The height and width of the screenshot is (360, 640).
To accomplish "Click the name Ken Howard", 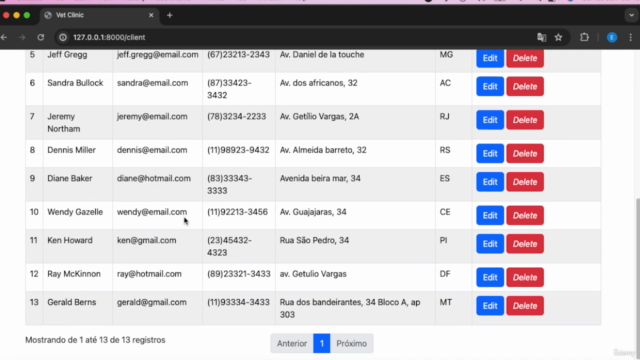I will pyautogui.click(x=70, y=240).
